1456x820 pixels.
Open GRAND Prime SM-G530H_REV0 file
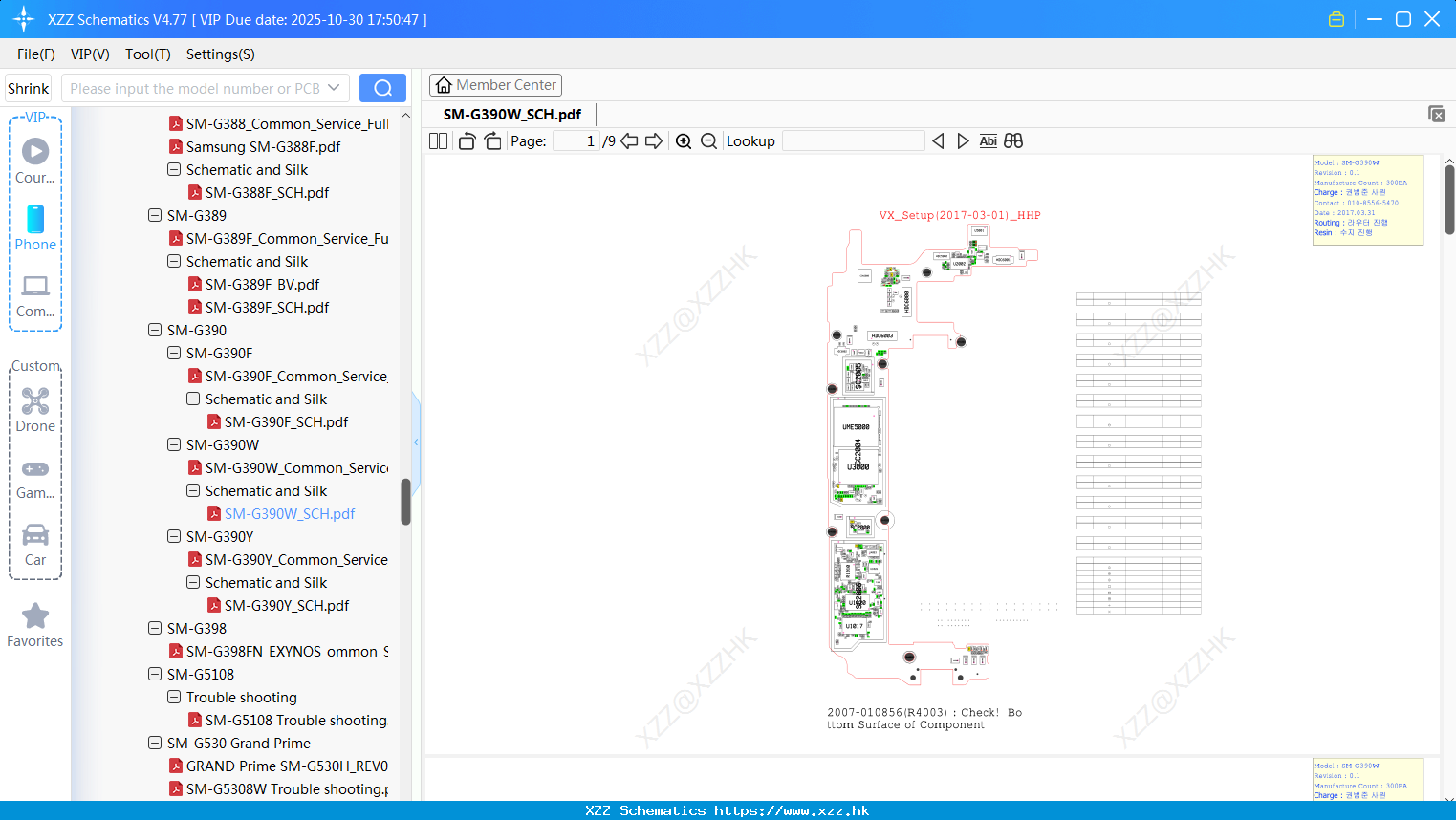[x=287, y=766]
